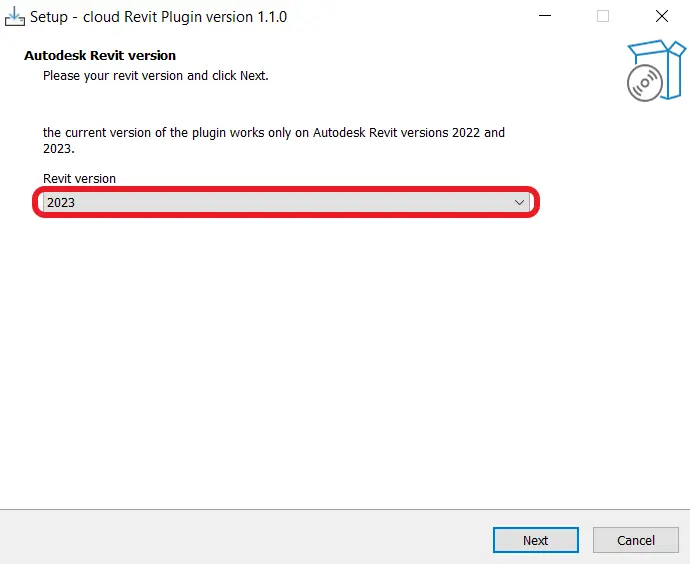Click the 'Setup - cloud Revit Plugin' window title
Image resolution: width=690 pixels, height=564 pixels.
pos(158,17)
